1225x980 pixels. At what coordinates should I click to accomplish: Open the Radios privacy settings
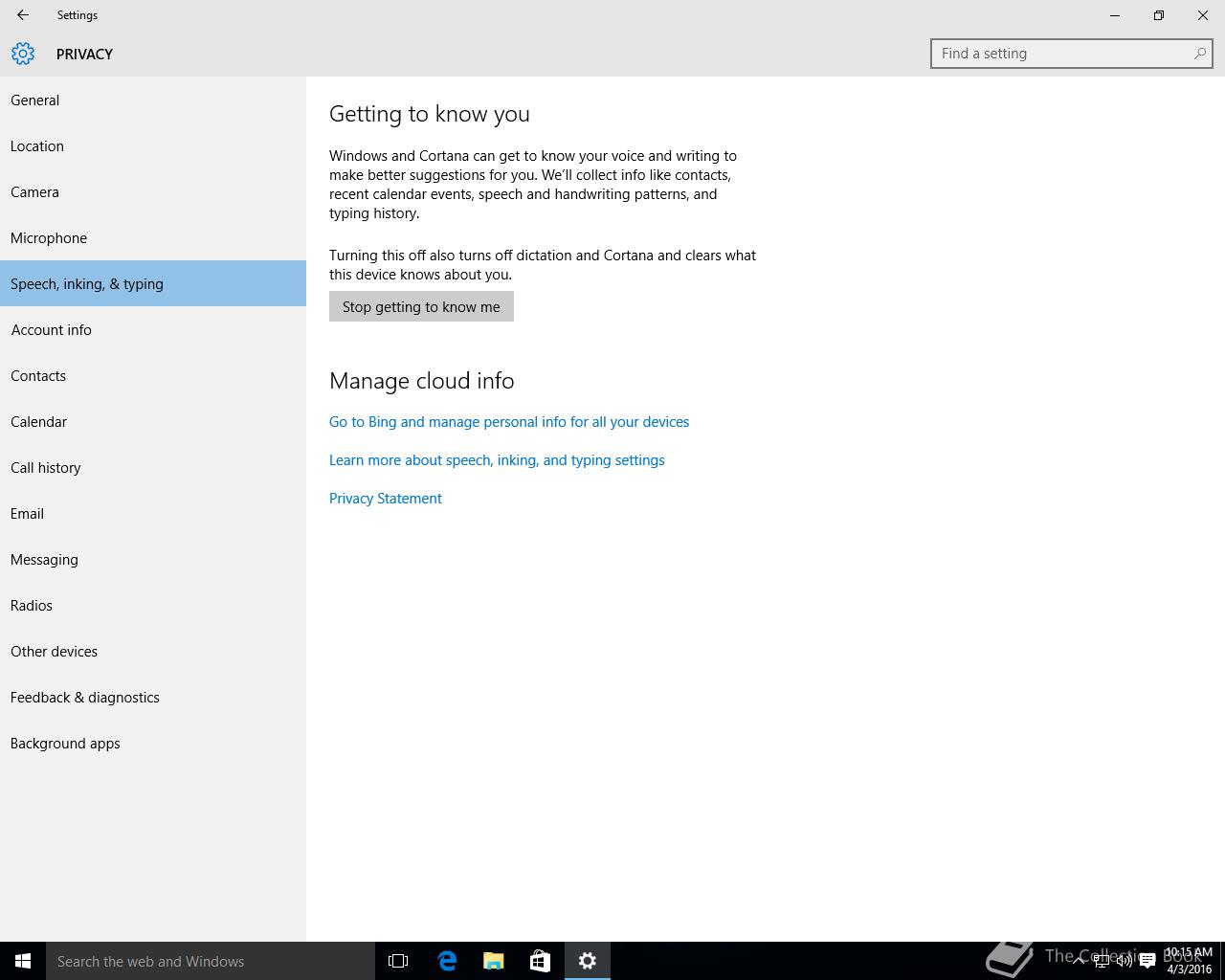pyautogui.click(x=153, y=605)
